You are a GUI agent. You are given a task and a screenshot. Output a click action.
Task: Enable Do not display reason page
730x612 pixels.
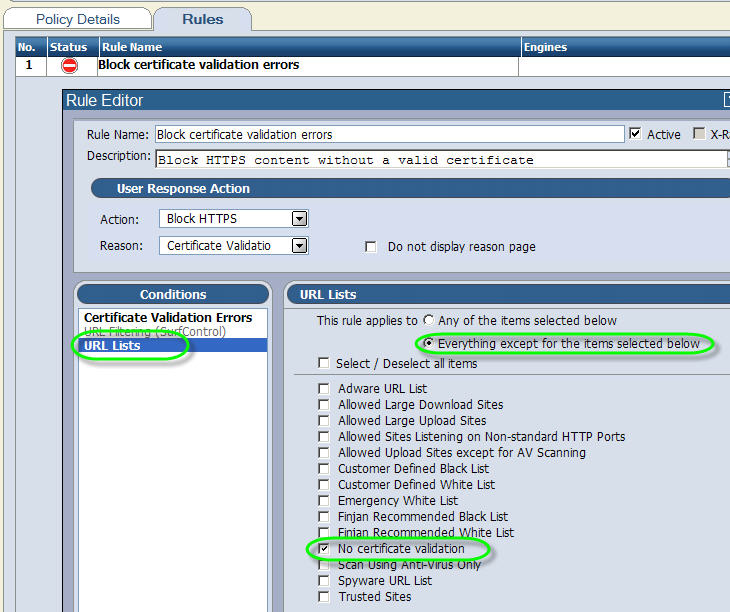tap(371, 247)
